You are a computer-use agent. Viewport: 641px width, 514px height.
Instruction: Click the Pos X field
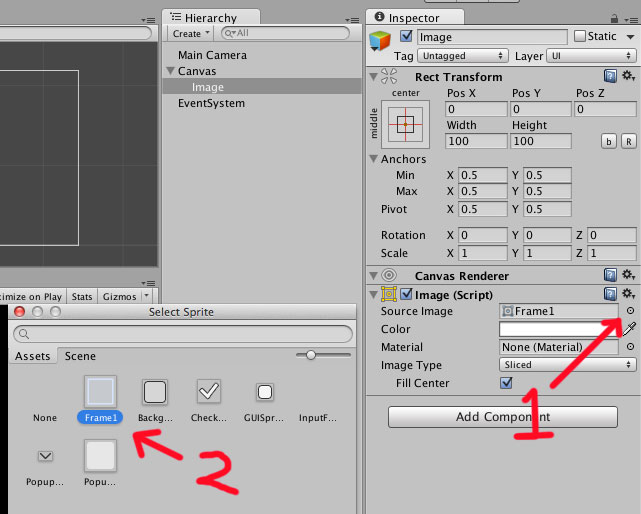[x=476, y=109]
